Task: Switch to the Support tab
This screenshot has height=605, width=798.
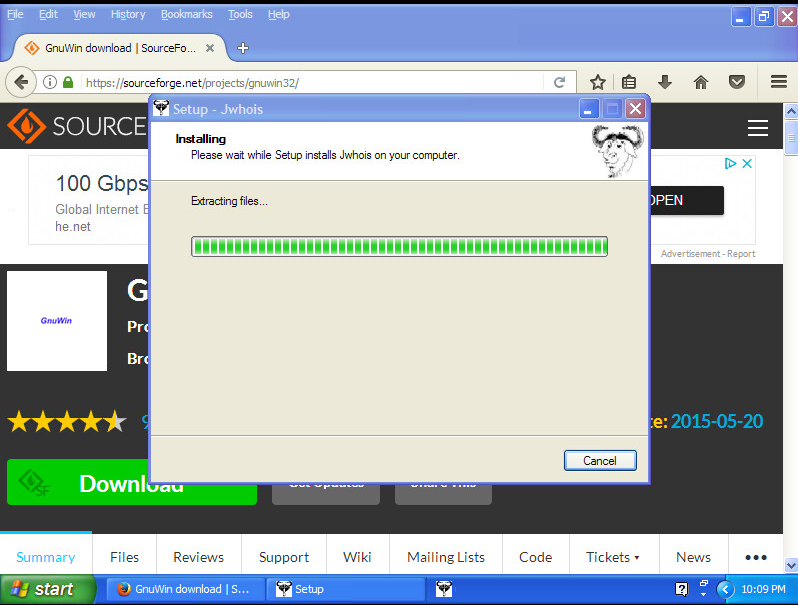Action: click(x=283, y=557)
